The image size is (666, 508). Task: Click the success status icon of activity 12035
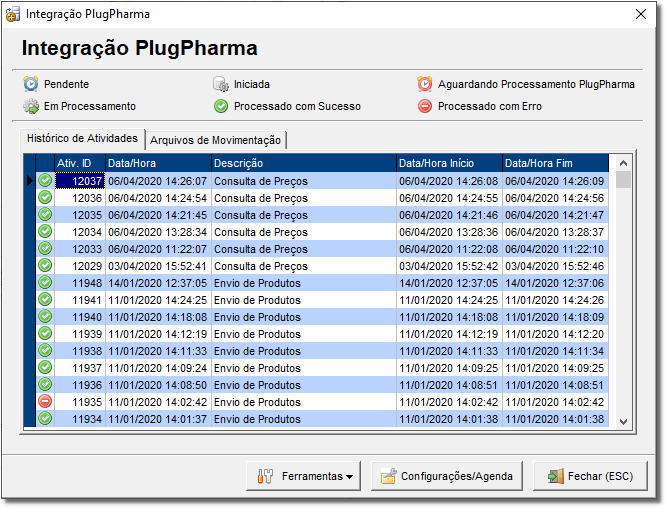click(x=45, y=214)
